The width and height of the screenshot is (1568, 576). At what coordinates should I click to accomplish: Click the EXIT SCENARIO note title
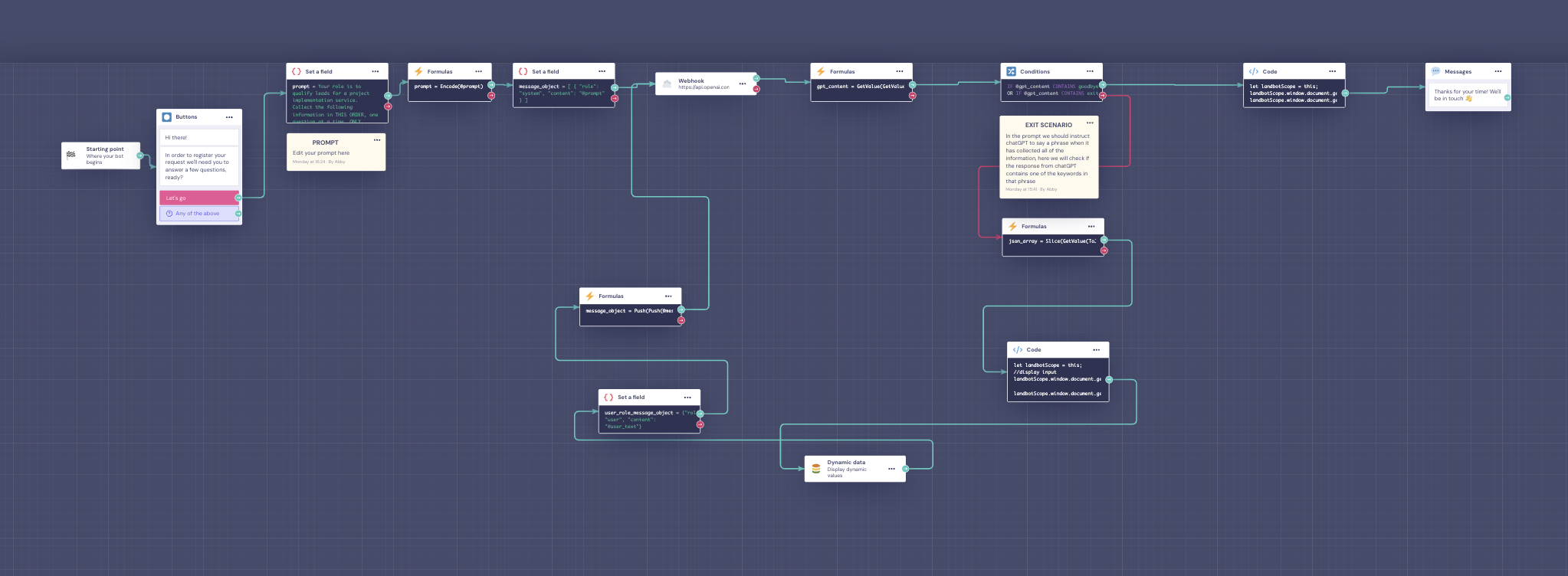pos(1048,125)
